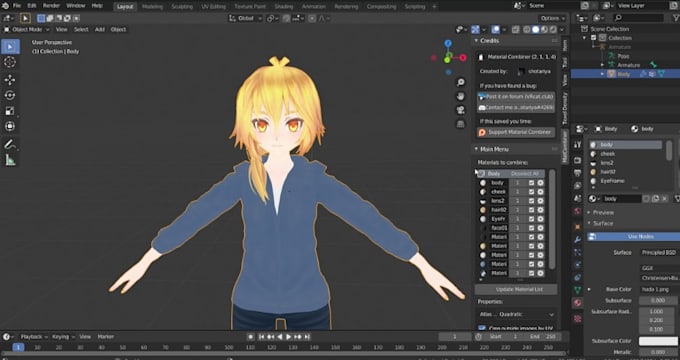680x360 pixels.
Task: Click the Metallic value slider
Action: point(659,352)
